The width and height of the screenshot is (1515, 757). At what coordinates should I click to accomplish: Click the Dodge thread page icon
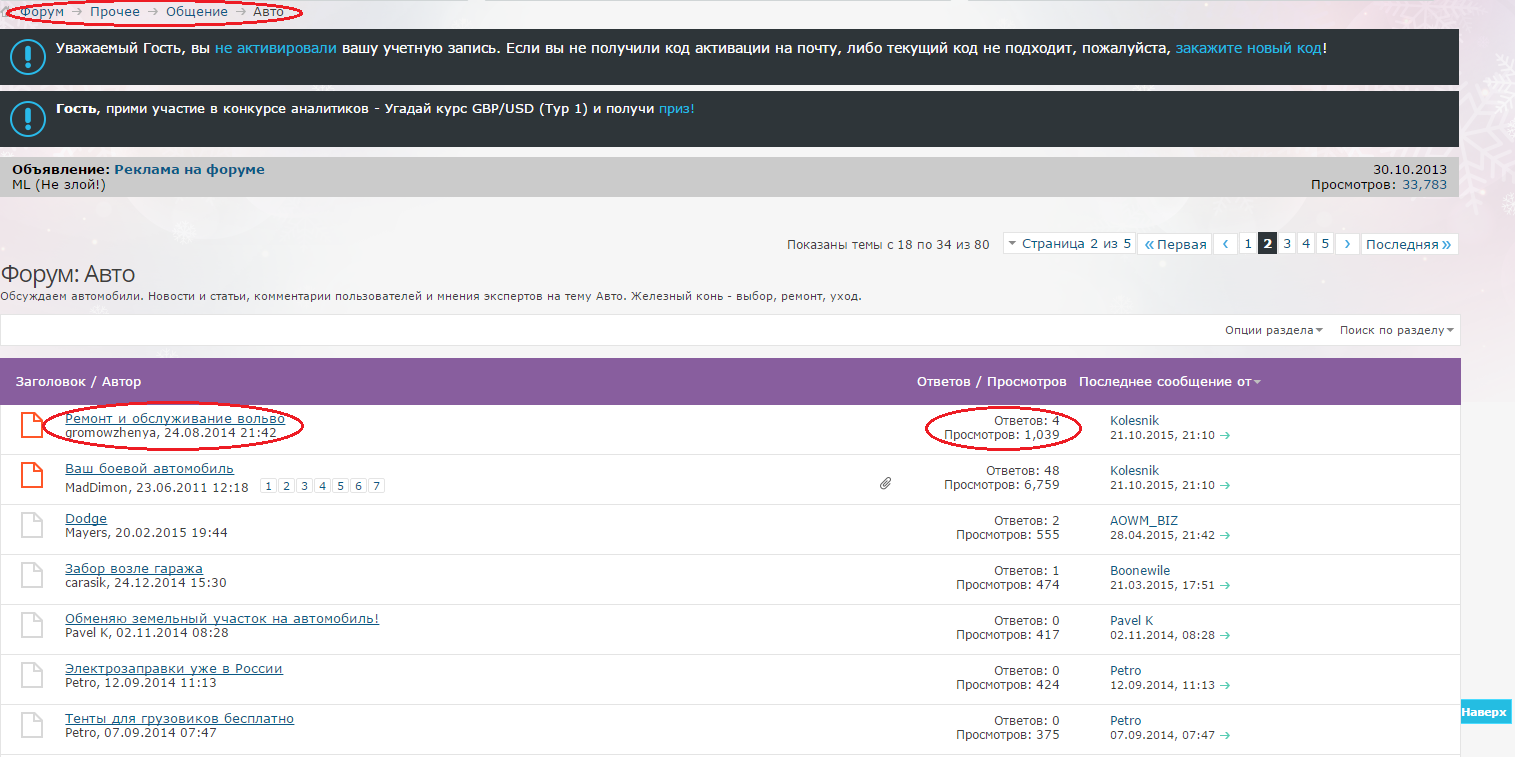point(33,525)
